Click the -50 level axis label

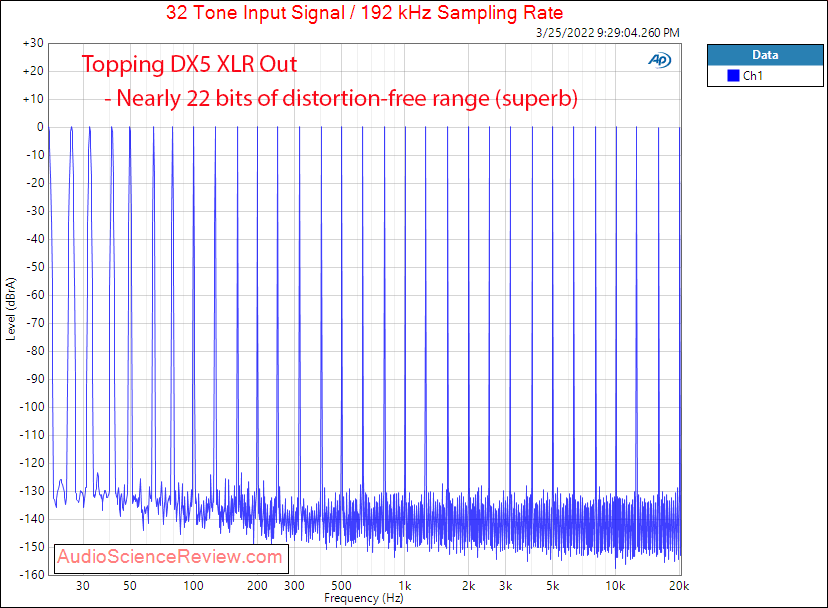[35, 267]
